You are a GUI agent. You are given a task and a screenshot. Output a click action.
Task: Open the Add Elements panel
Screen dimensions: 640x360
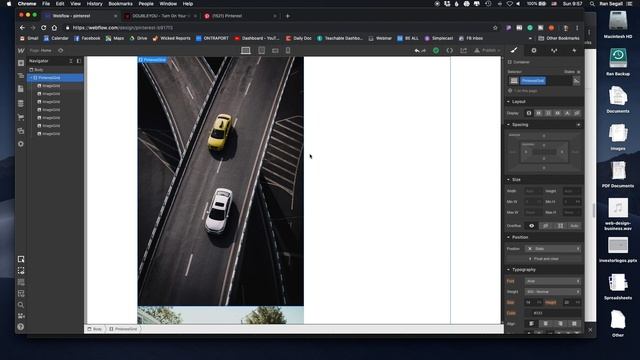tap(21, 63)
